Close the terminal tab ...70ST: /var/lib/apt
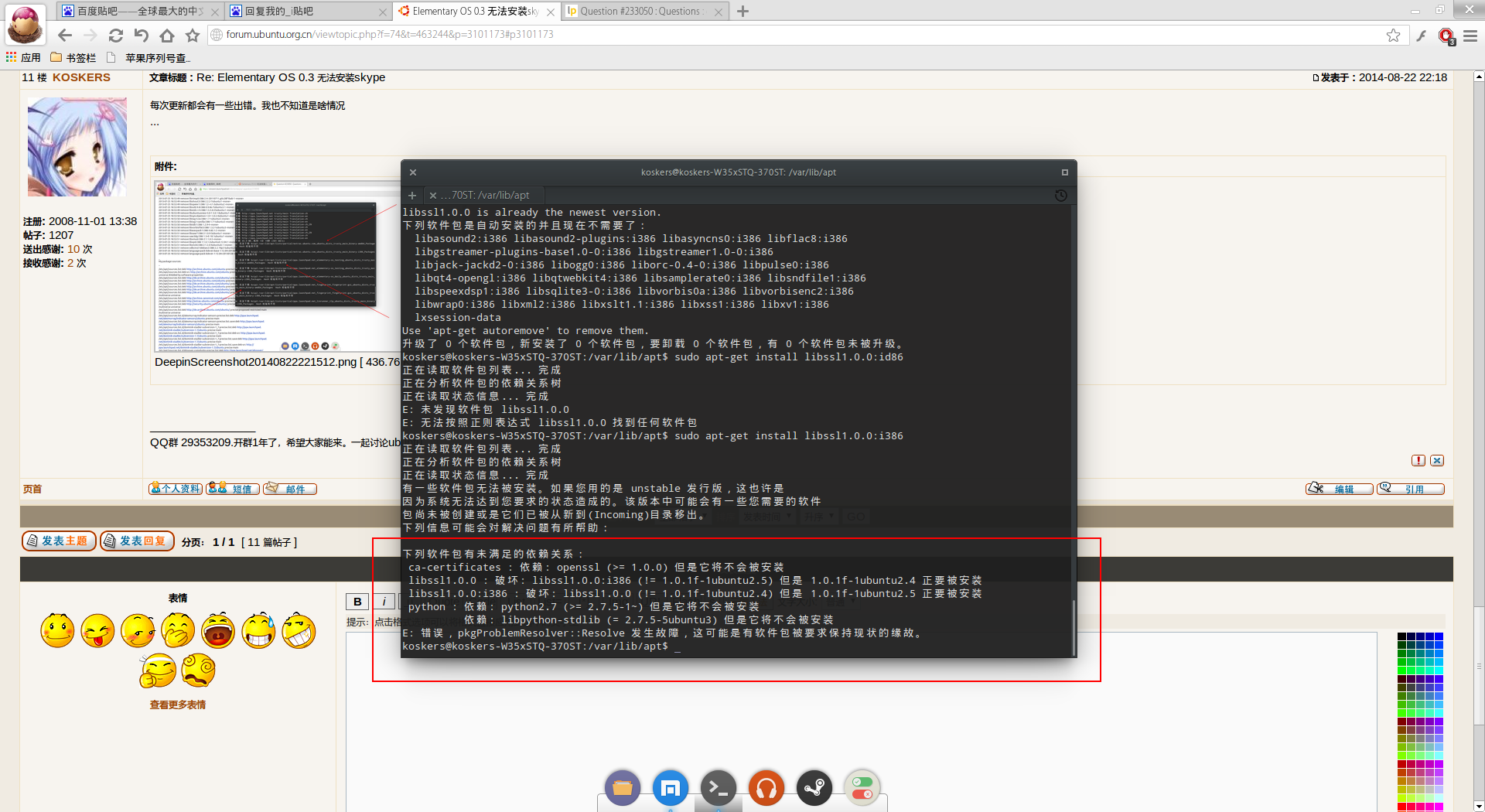Viewport: 1485px width, 812px height. pos(433,196)
